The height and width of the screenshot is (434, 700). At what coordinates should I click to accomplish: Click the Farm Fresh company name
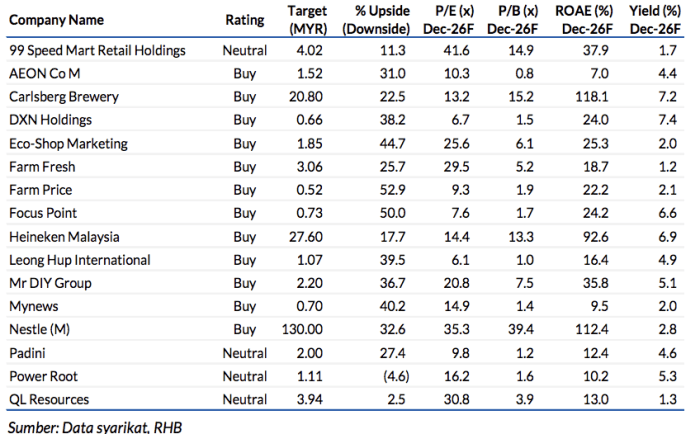pos(41,166)
